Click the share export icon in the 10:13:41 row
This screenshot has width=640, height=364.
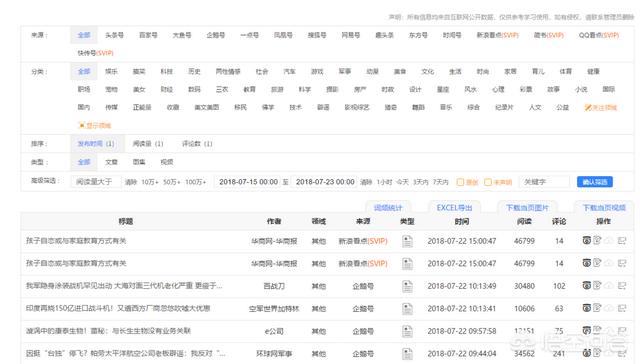coord(622,308)
